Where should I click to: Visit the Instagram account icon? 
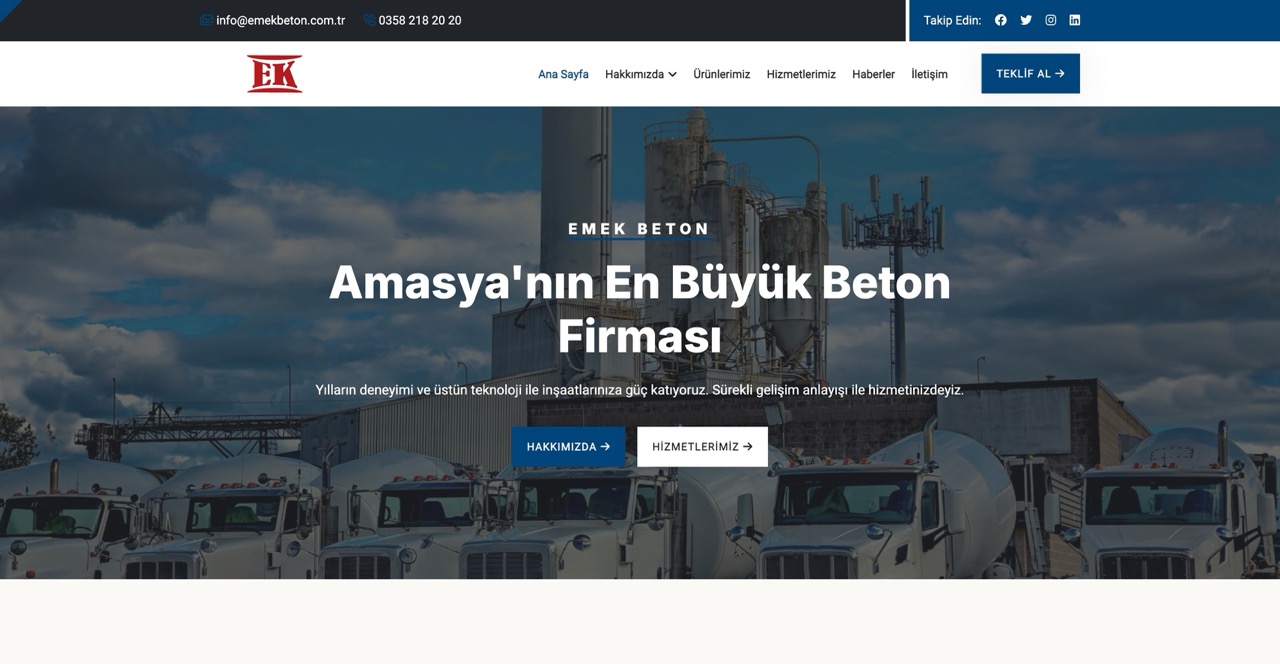(1050, 19)
